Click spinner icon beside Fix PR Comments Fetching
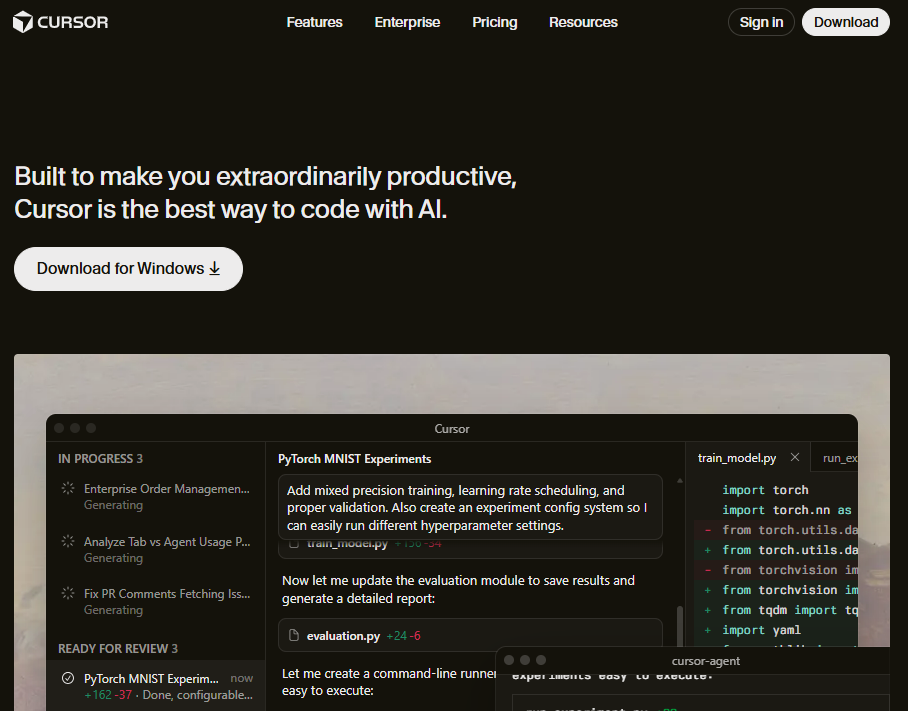 coord(68,593)
